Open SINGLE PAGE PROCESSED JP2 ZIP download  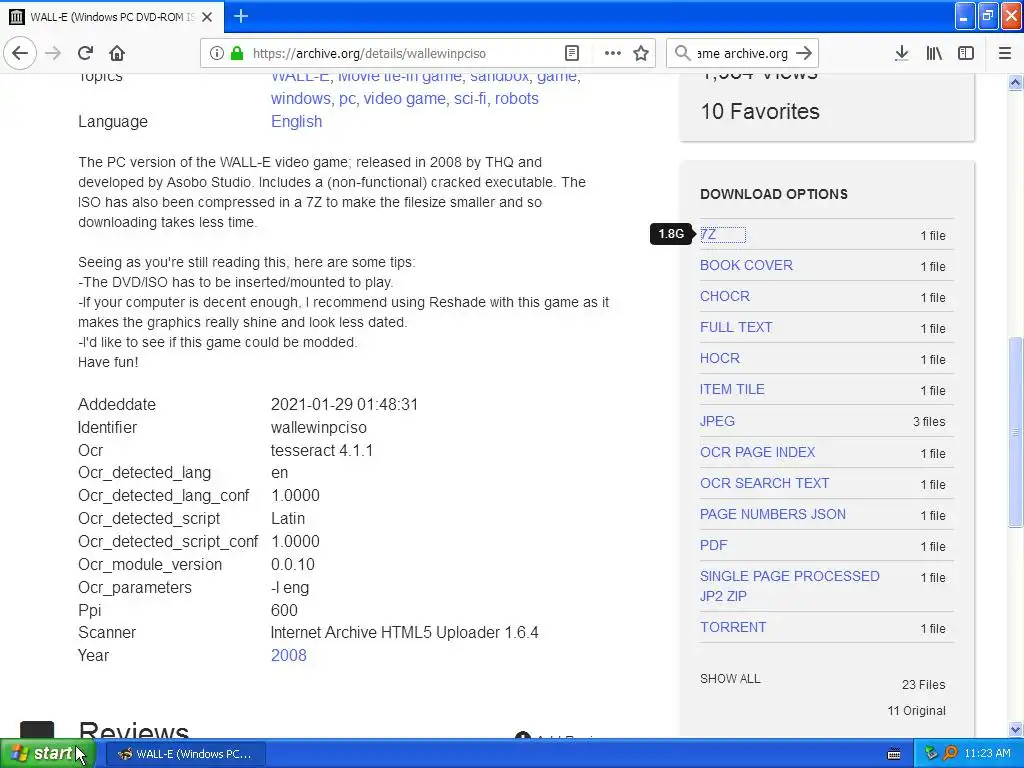(x=790, y=586)
